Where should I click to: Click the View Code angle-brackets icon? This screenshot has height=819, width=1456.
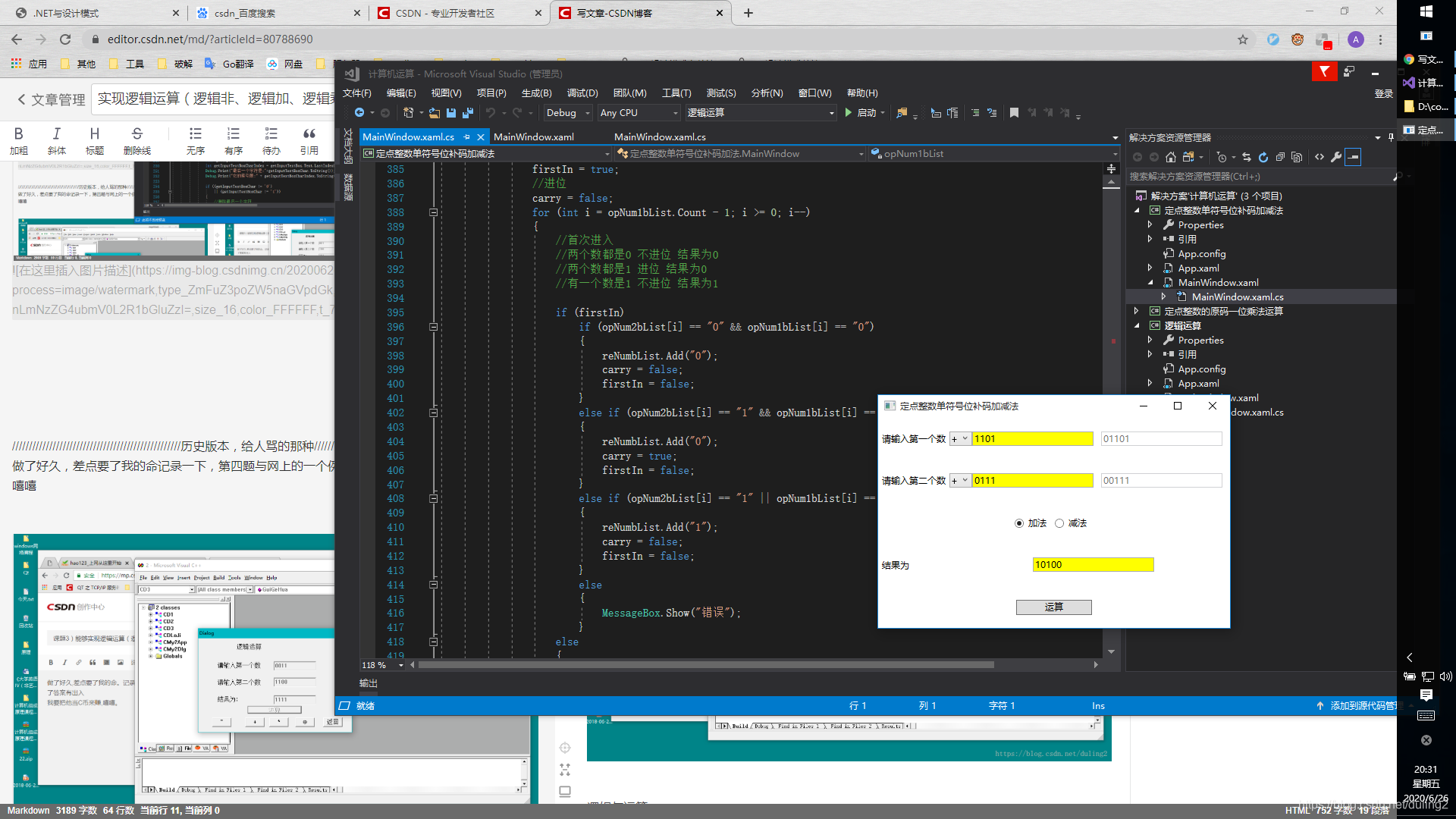[1319, 157]
